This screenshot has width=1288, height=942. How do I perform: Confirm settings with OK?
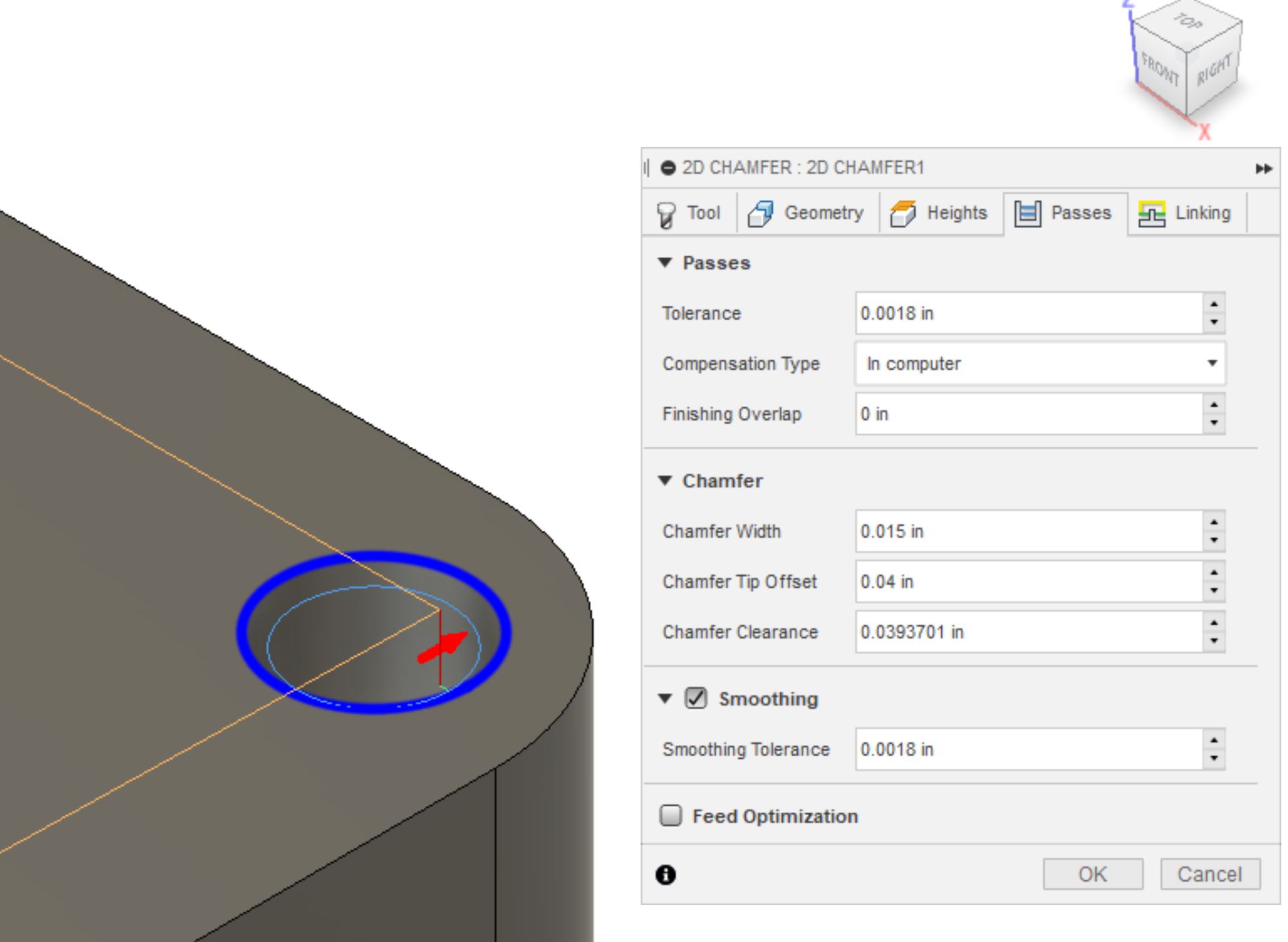[1092, 874]
